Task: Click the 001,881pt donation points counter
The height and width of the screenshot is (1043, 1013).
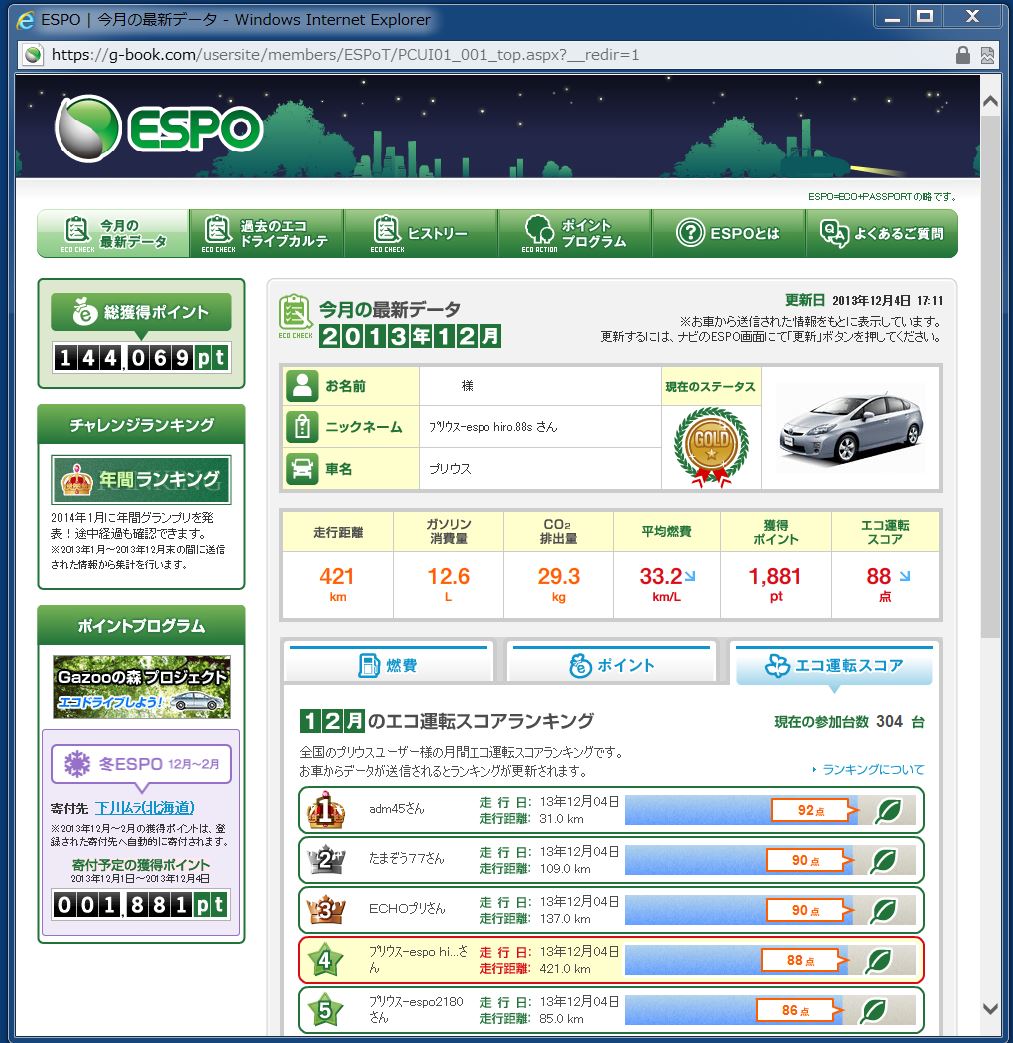Action: pyautogui.click(x=141, y=905)
